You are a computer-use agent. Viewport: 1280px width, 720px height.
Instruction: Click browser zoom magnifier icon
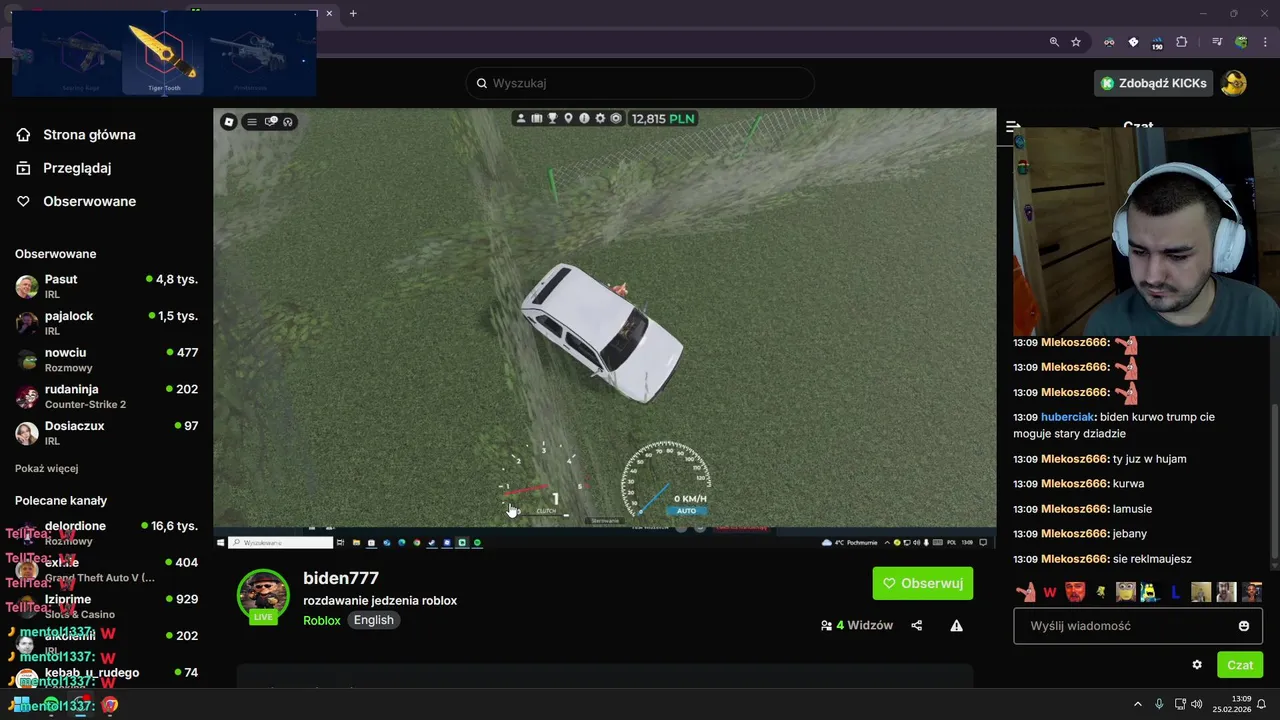click(x=1054, y=42)
